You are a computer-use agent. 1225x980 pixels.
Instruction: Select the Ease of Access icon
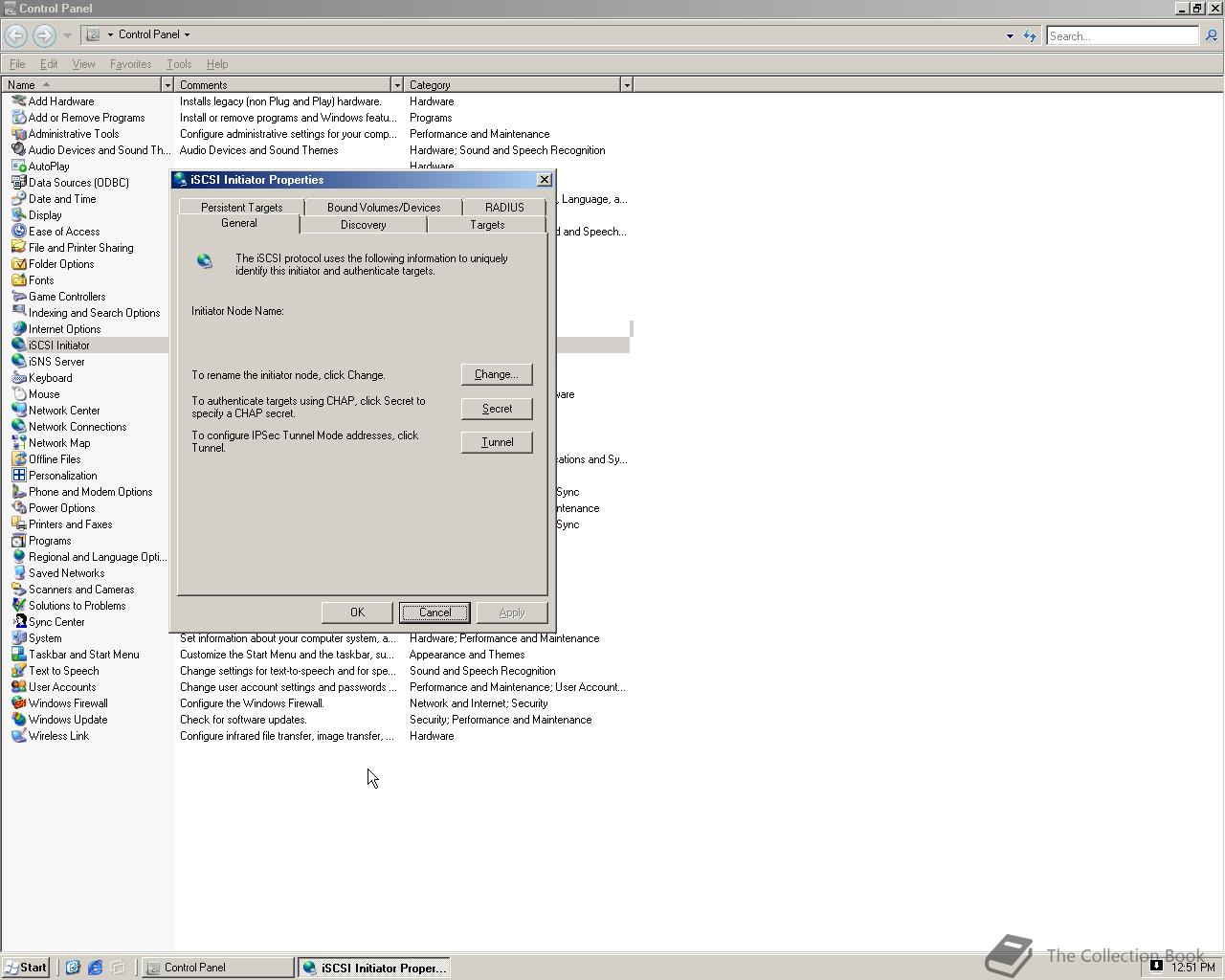tap(18, 232)
